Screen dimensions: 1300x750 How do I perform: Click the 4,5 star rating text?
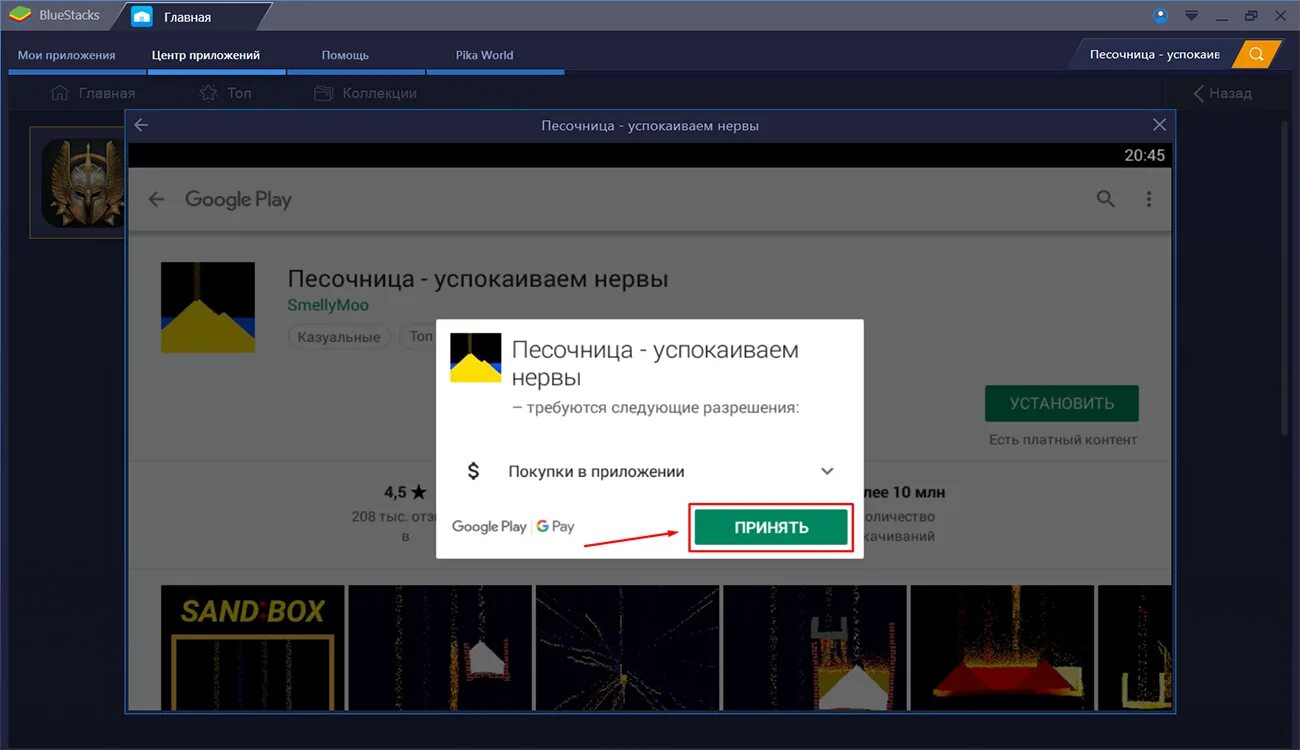click(405, 492)
